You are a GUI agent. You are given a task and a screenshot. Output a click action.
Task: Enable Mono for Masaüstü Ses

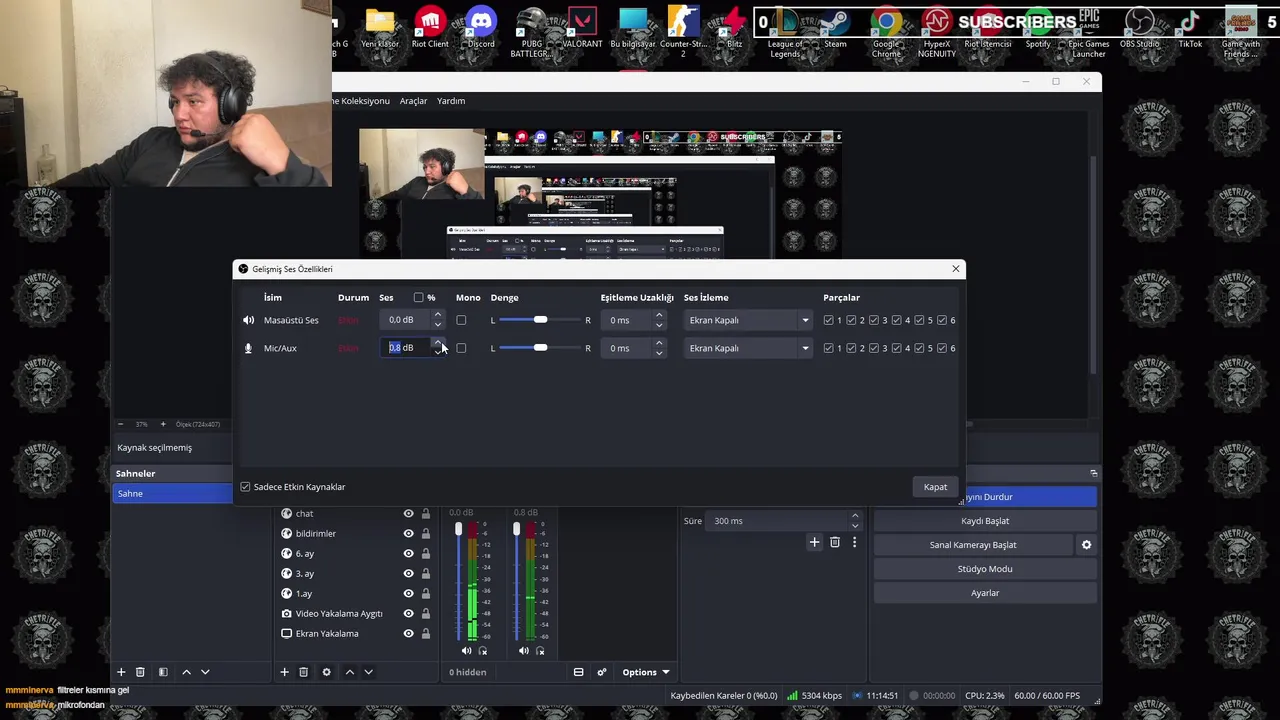(x=461, y=320)
